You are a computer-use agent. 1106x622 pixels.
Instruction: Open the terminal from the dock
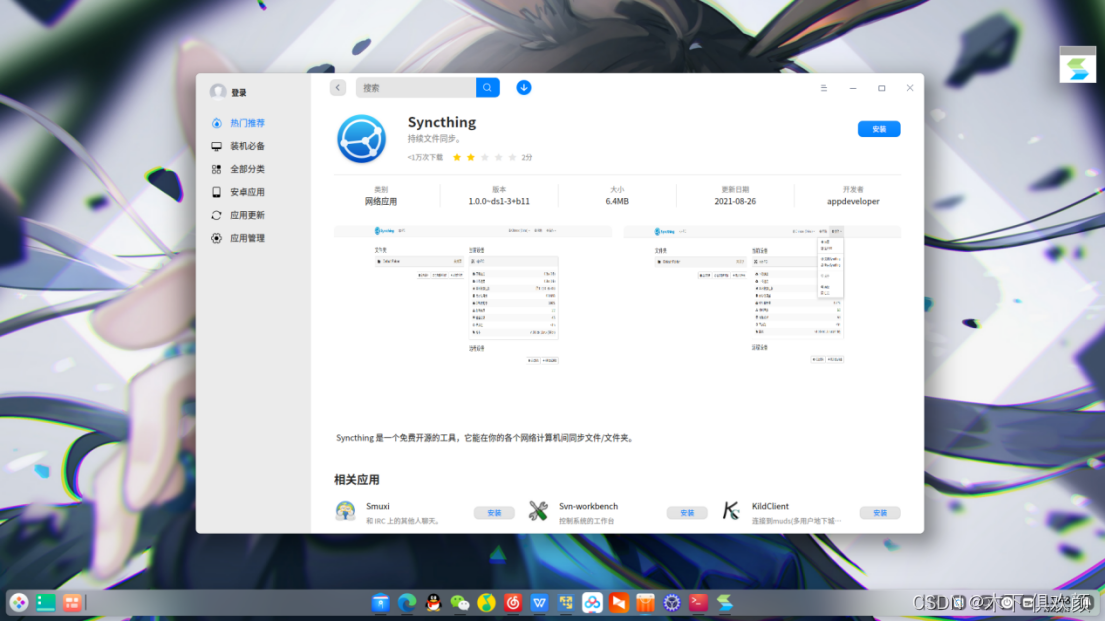[698, 603]
